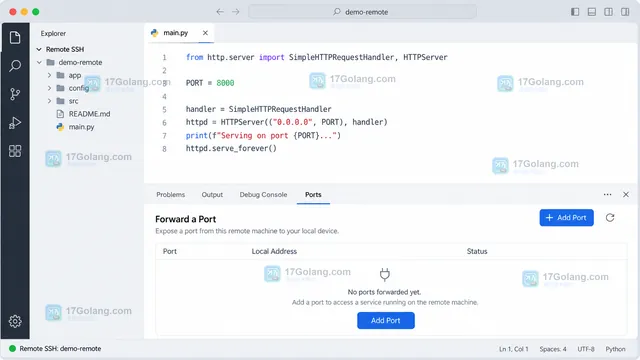Click UTF-8 encoding in the status bar
Screen dimensions: 640x360
[x=586, y=349]
